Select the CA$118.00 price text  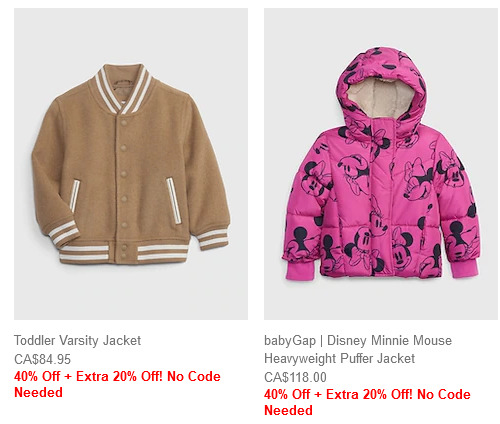point(295,377)
